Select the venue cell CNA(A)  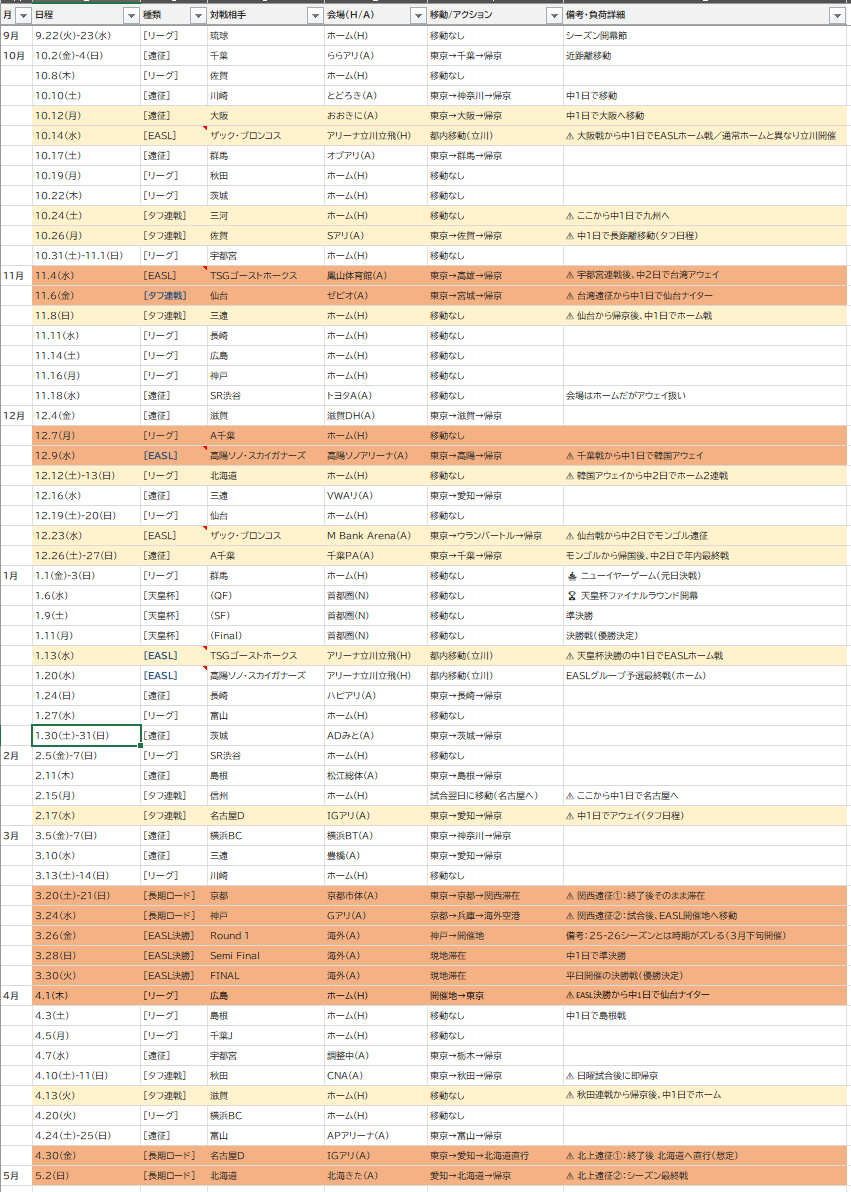(376, 1076)
